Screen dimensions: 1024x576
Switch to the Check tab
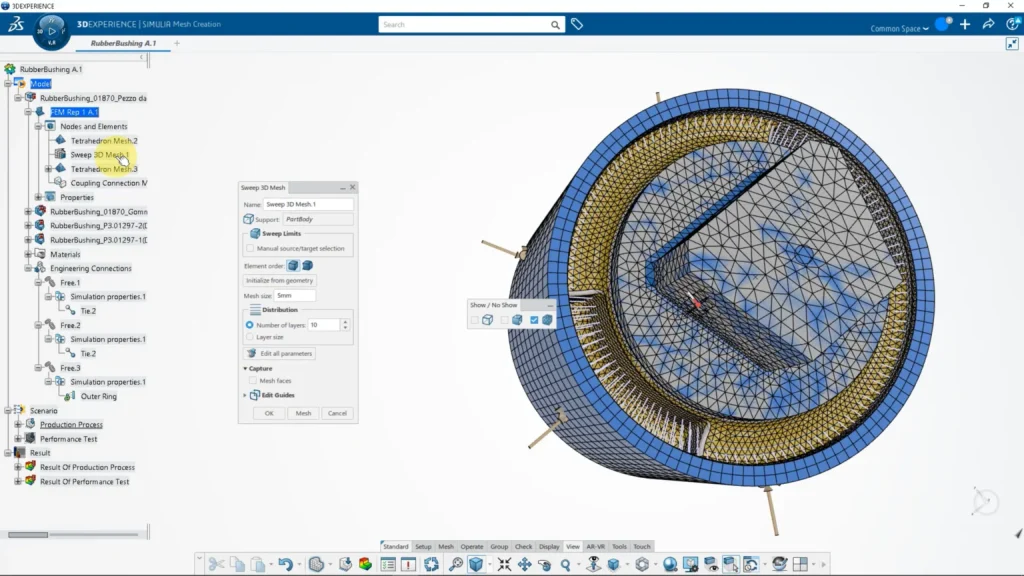523,547
